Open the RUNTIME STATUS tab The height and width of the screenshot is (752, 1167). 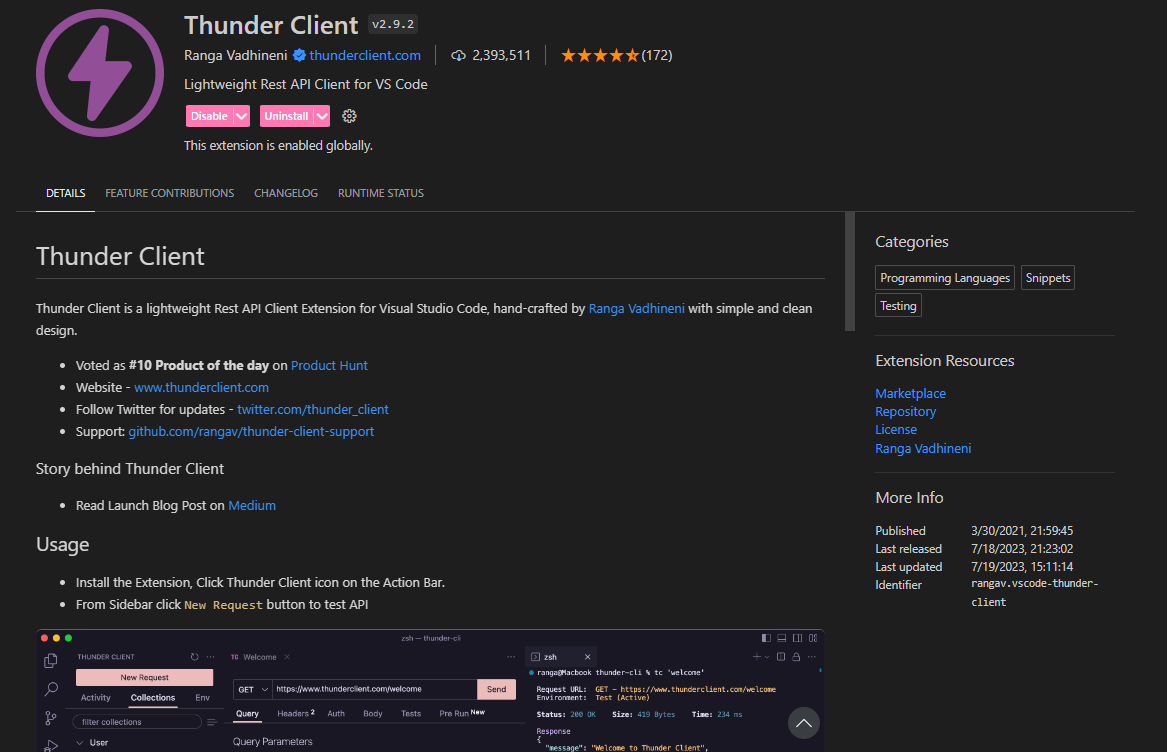point(381,193)
